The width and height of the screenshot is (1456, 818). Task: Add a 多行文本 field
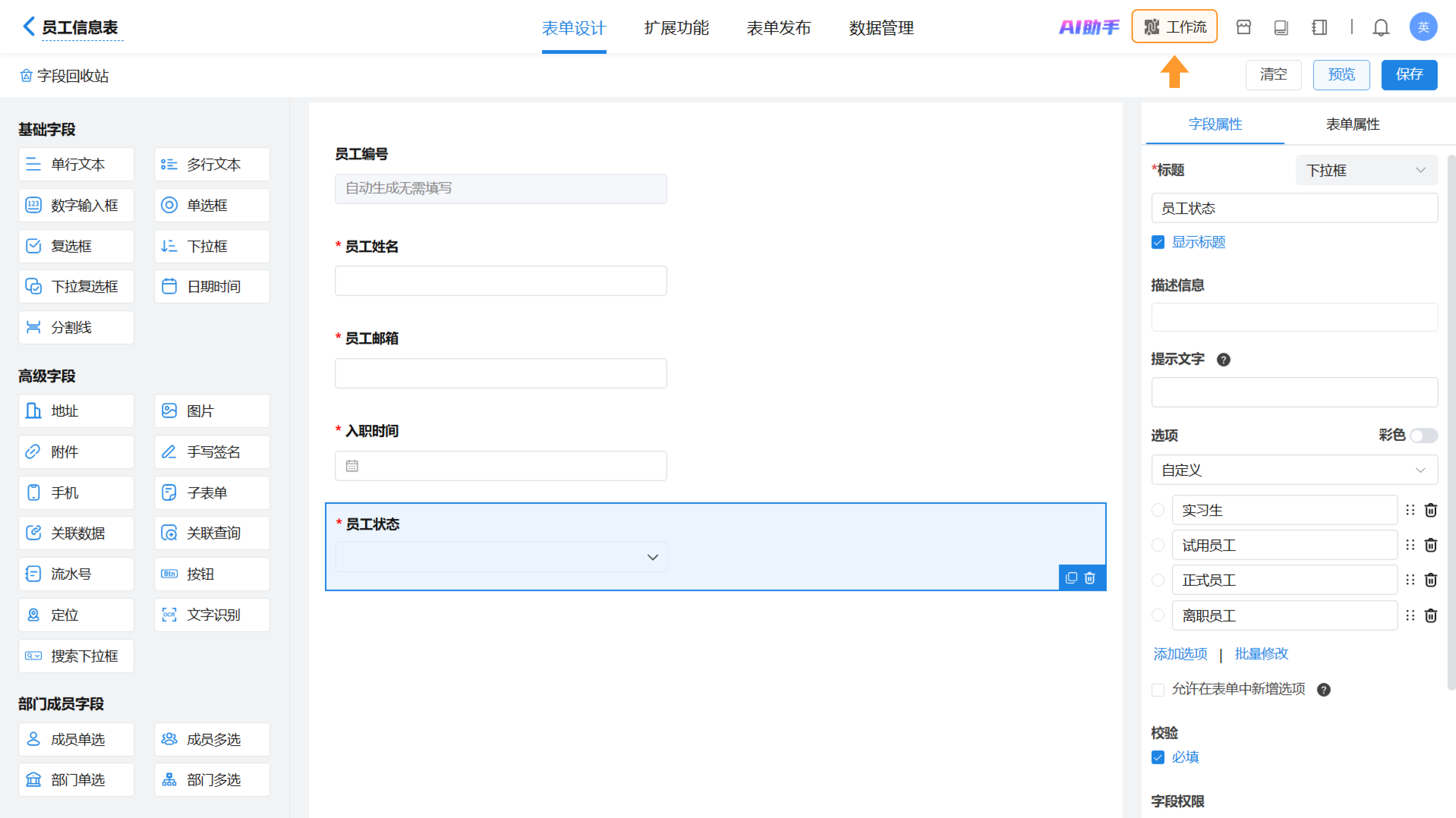tap(212, 165)
